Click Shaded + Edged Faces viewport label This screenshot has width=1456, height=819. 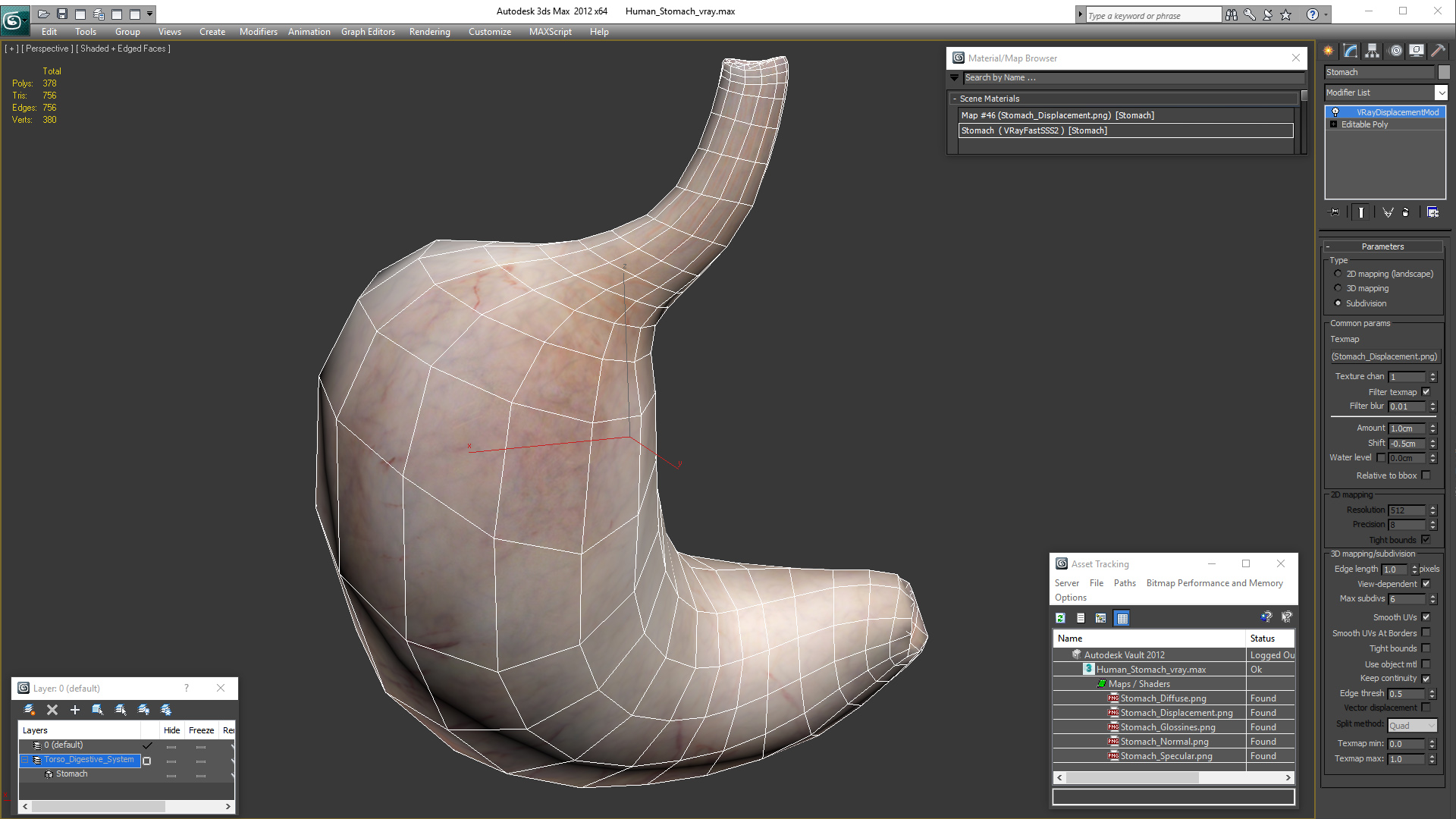tap(123, 49)
